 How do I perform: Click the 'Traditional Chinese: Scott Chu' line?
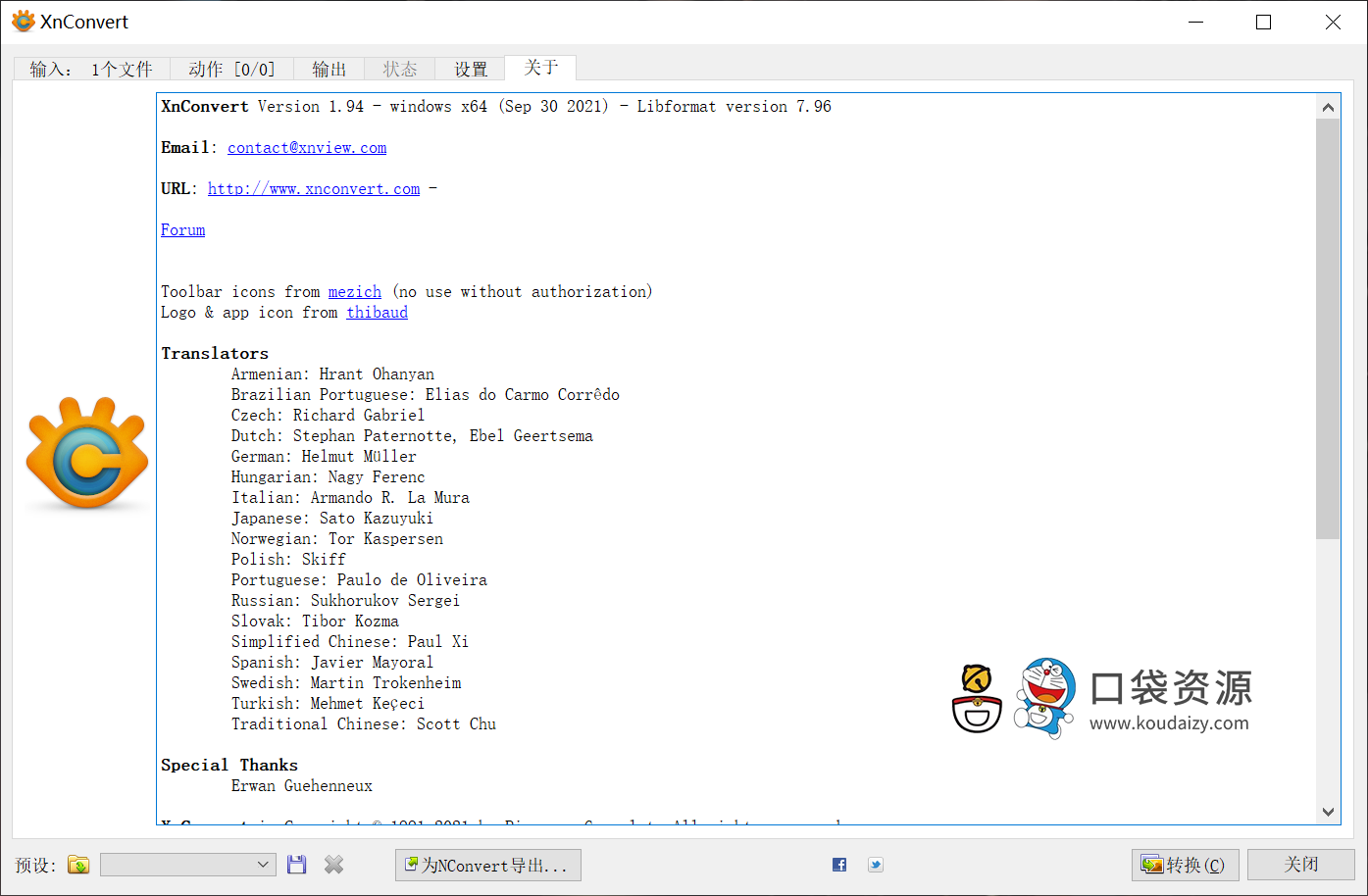pos(364,723)
